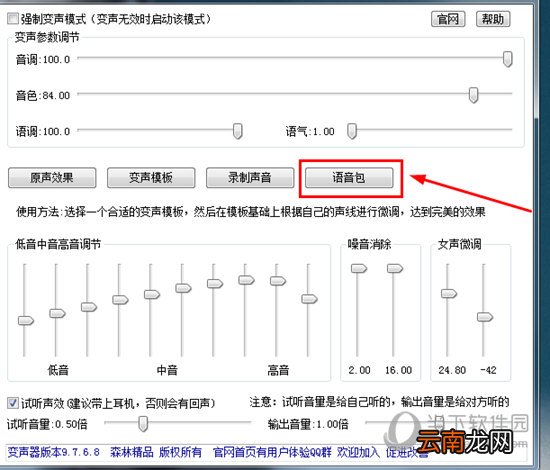Apply the 原声效果 button
Screen dimensions: 550x470
(x=52, y=178)
